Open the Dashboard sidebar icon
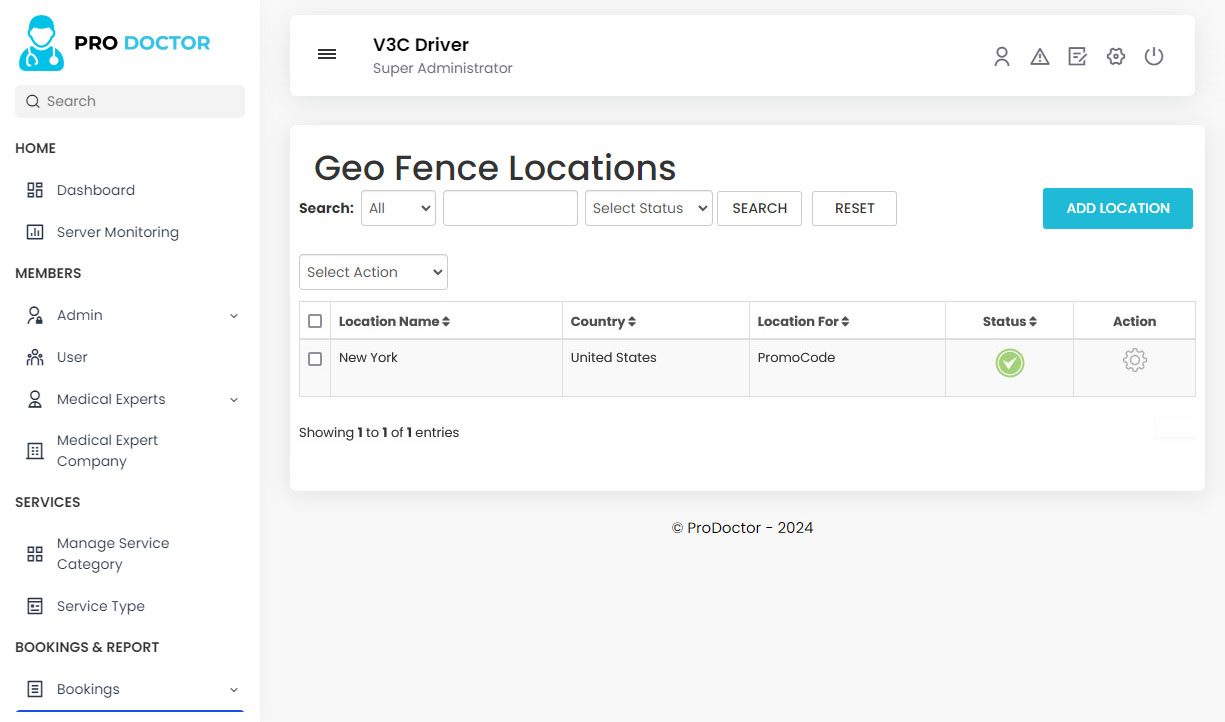The height and width of the screenshot is (722, 1225). pos(33,190)
